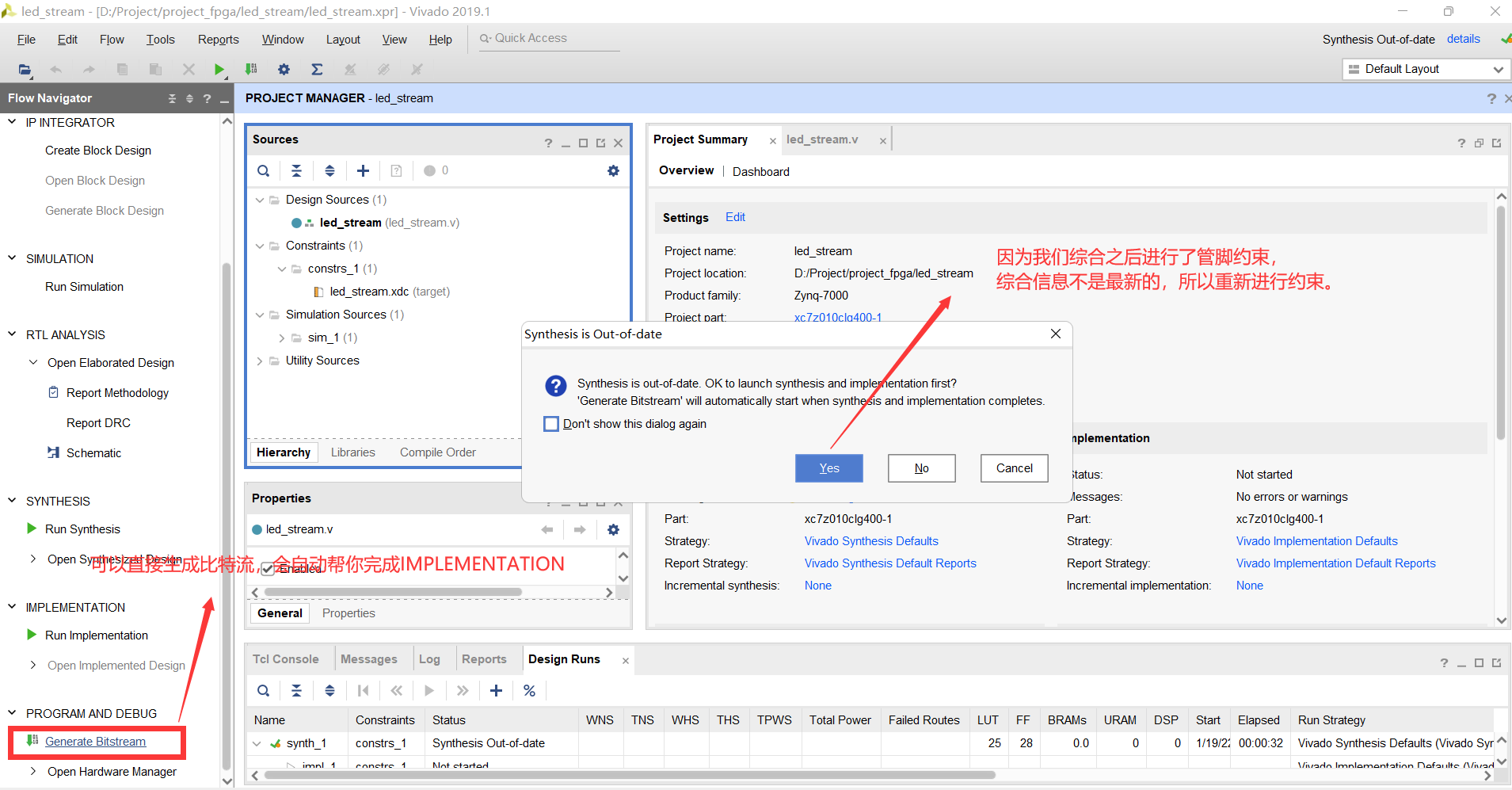
Task: Click Run Implementation green play icon
Action: 32,635
